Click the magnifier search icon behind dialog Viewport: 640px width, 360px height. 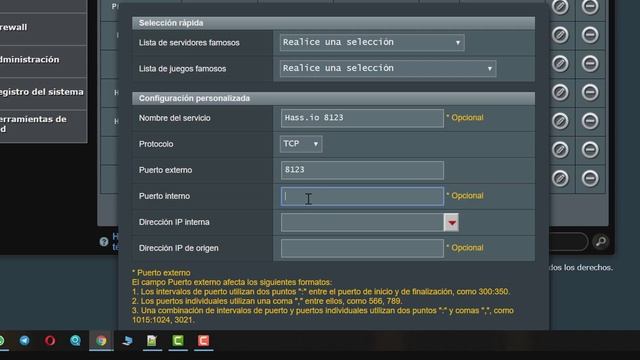(601, 242)
